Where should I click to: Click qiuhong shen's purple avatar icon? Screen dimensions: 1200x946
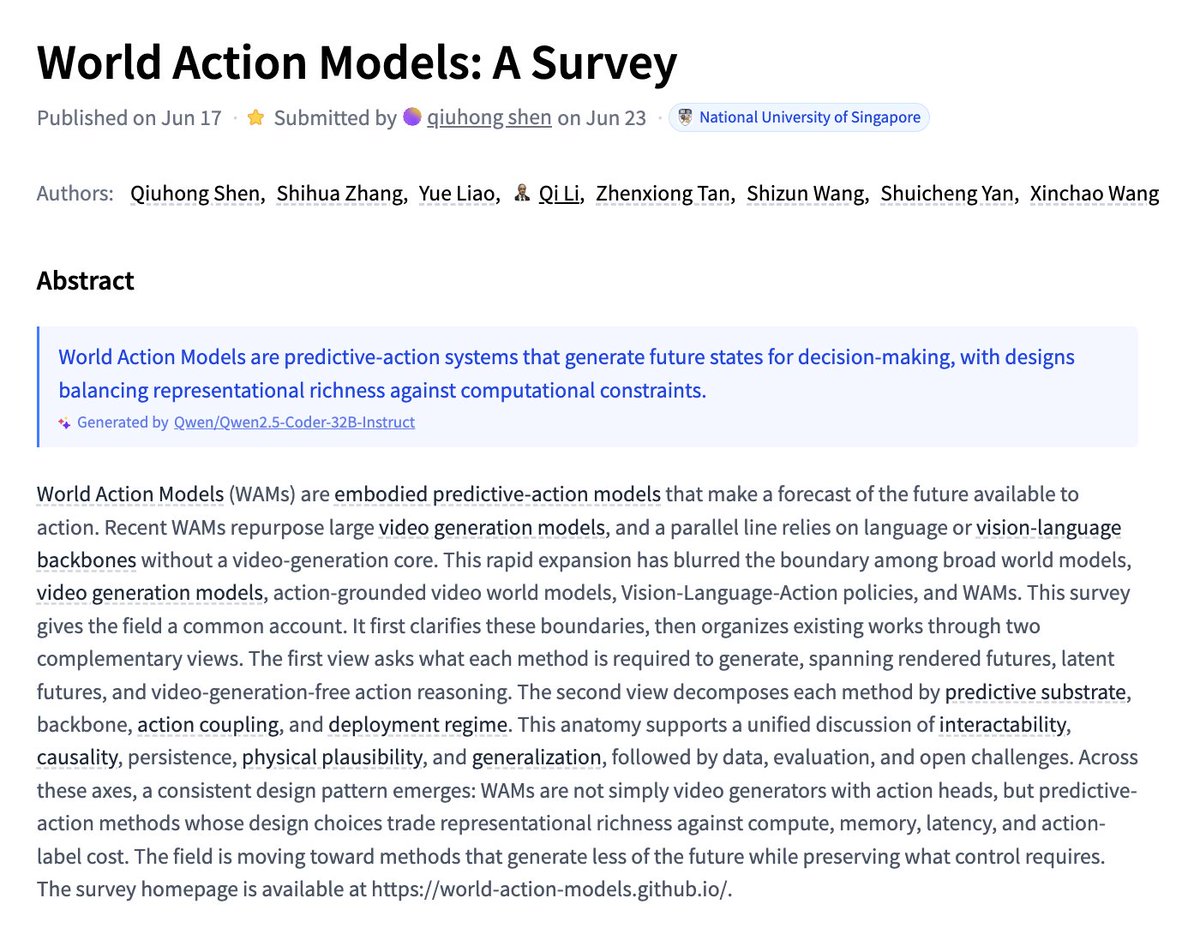coord(412,118)
